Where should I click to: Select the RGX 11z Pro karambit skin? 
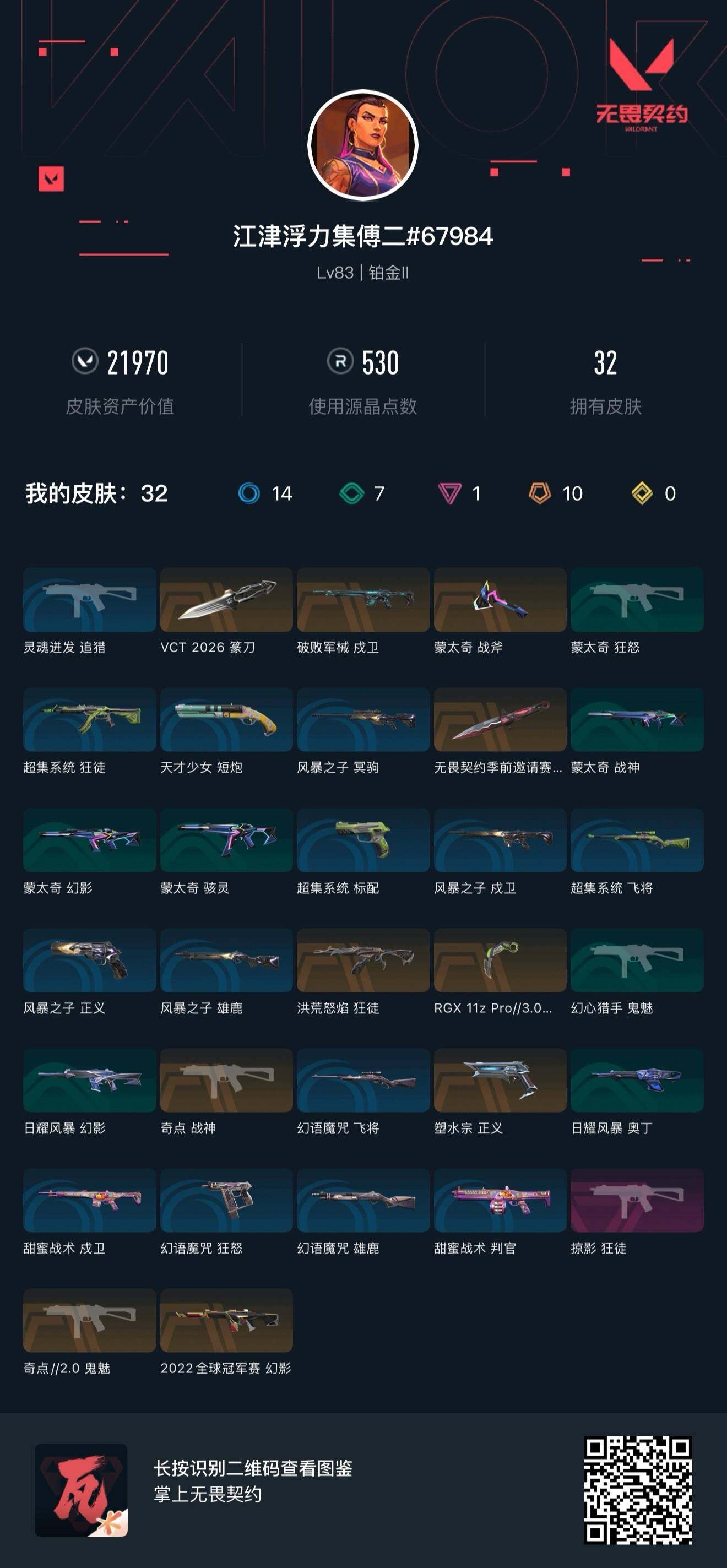500,960
